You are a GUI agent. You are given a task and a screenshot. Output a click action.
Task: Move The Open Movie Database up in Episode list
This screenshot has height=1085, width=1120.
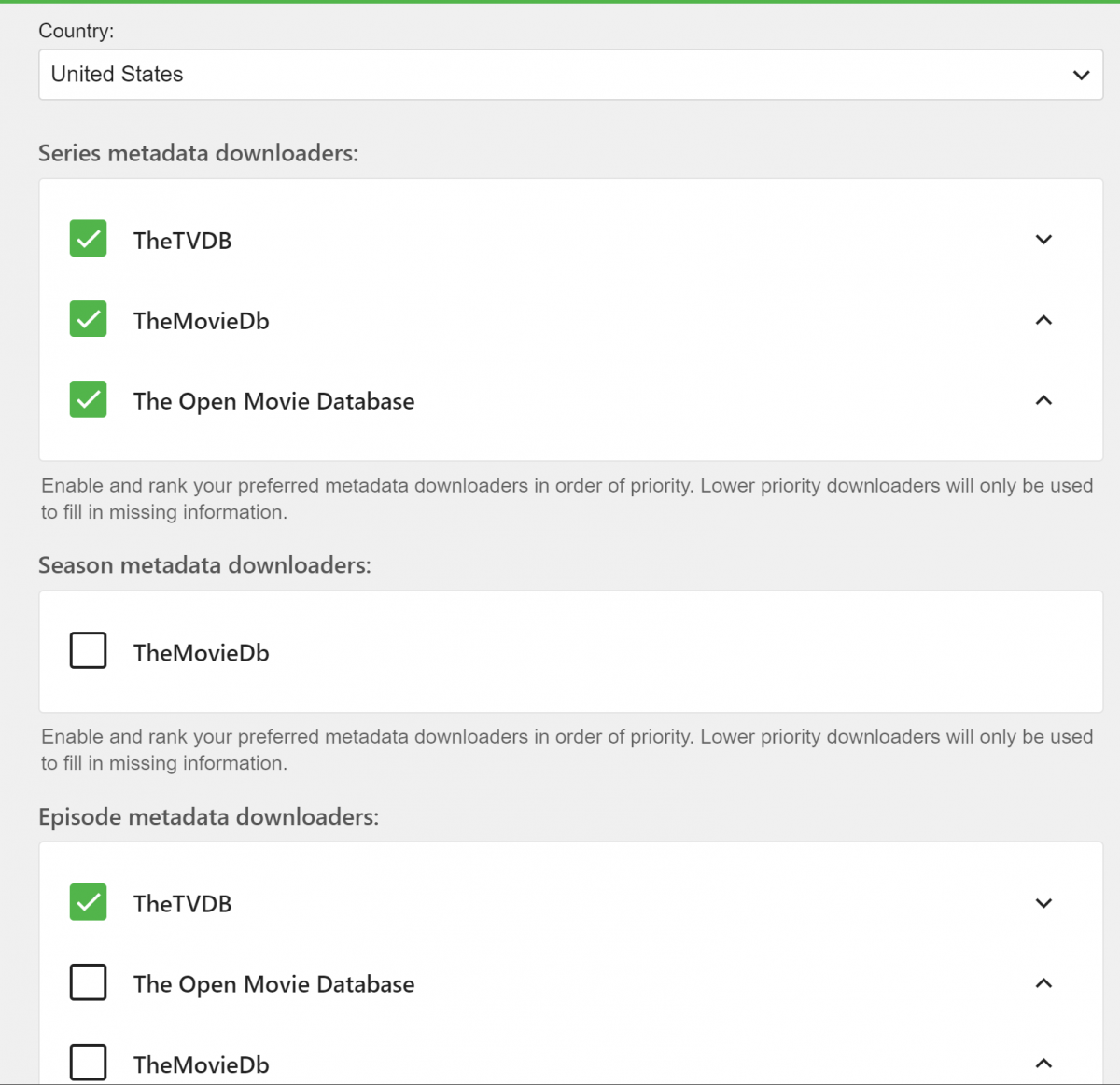point(1043,983)
